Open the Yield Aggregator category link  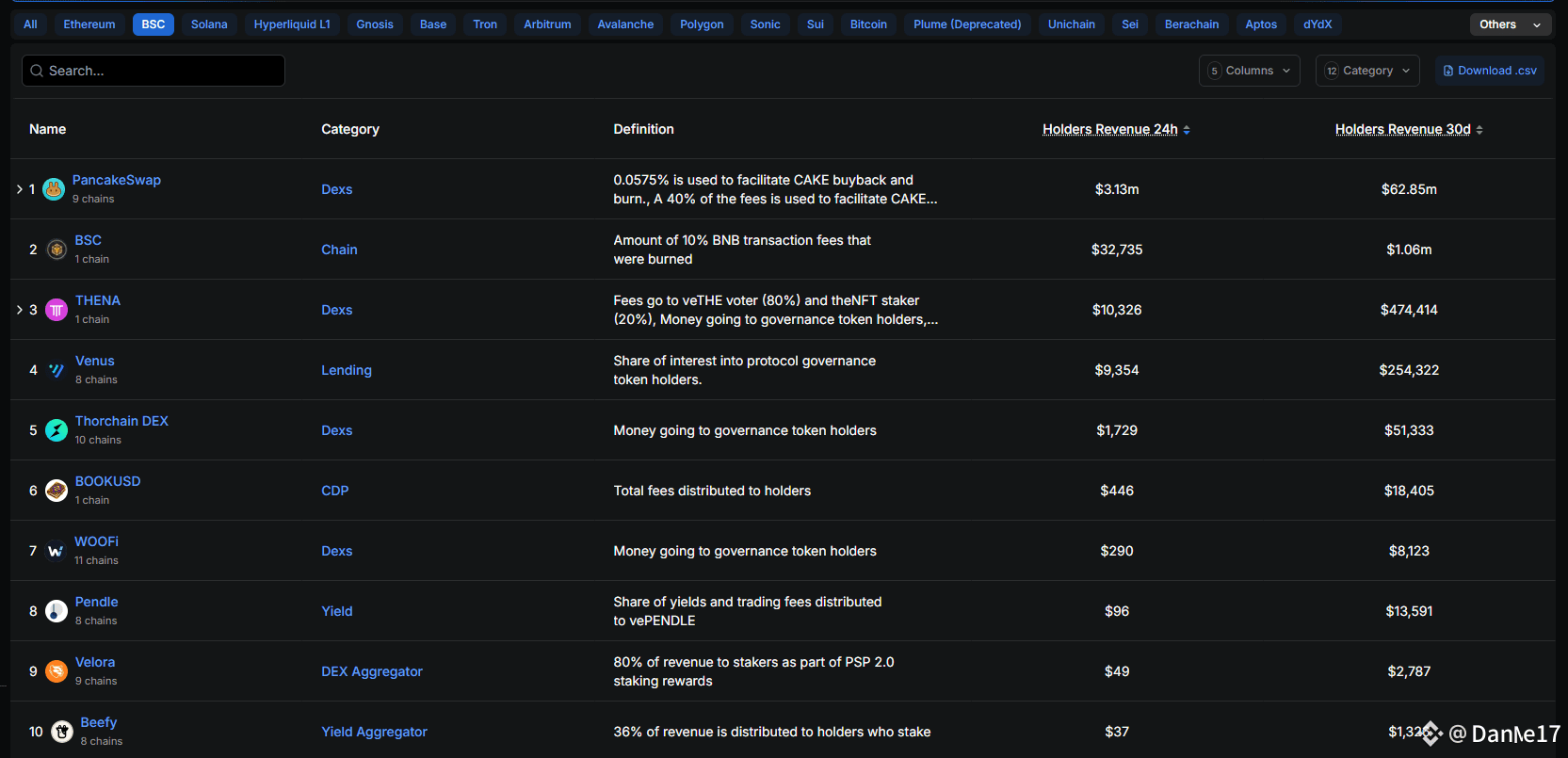click(375, 732)
